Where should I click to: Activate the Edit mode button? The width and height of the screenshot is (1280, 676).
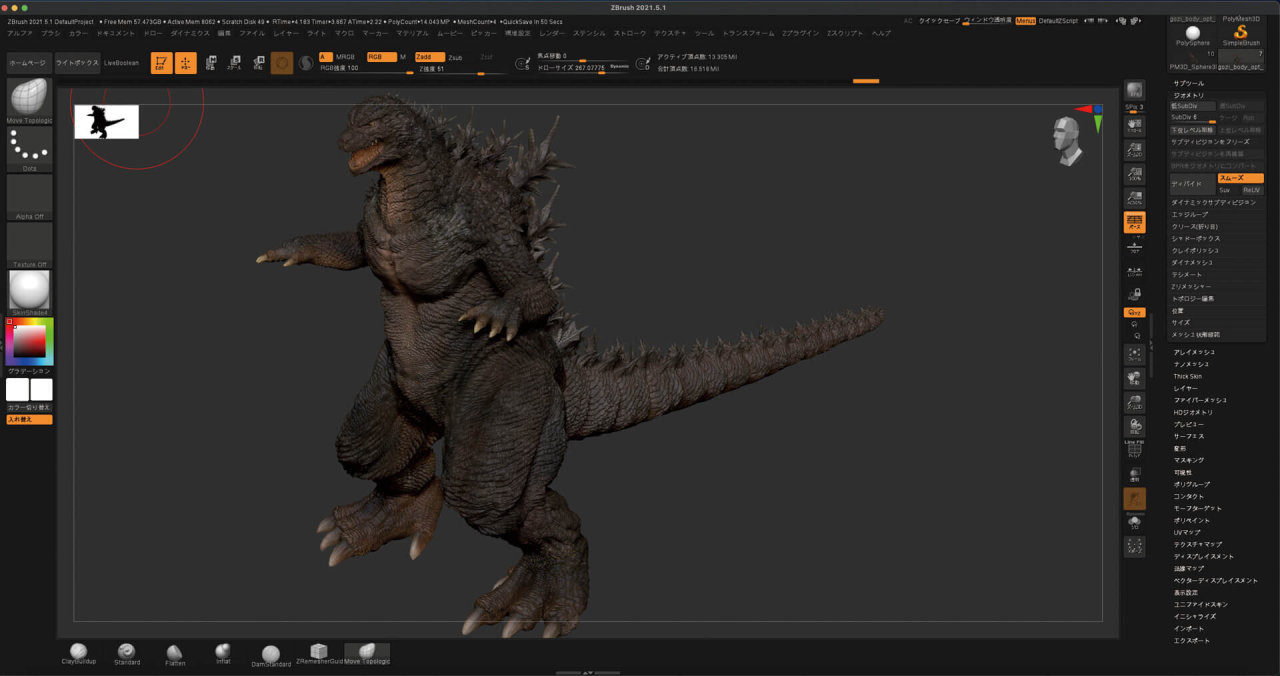click(161, 63)
